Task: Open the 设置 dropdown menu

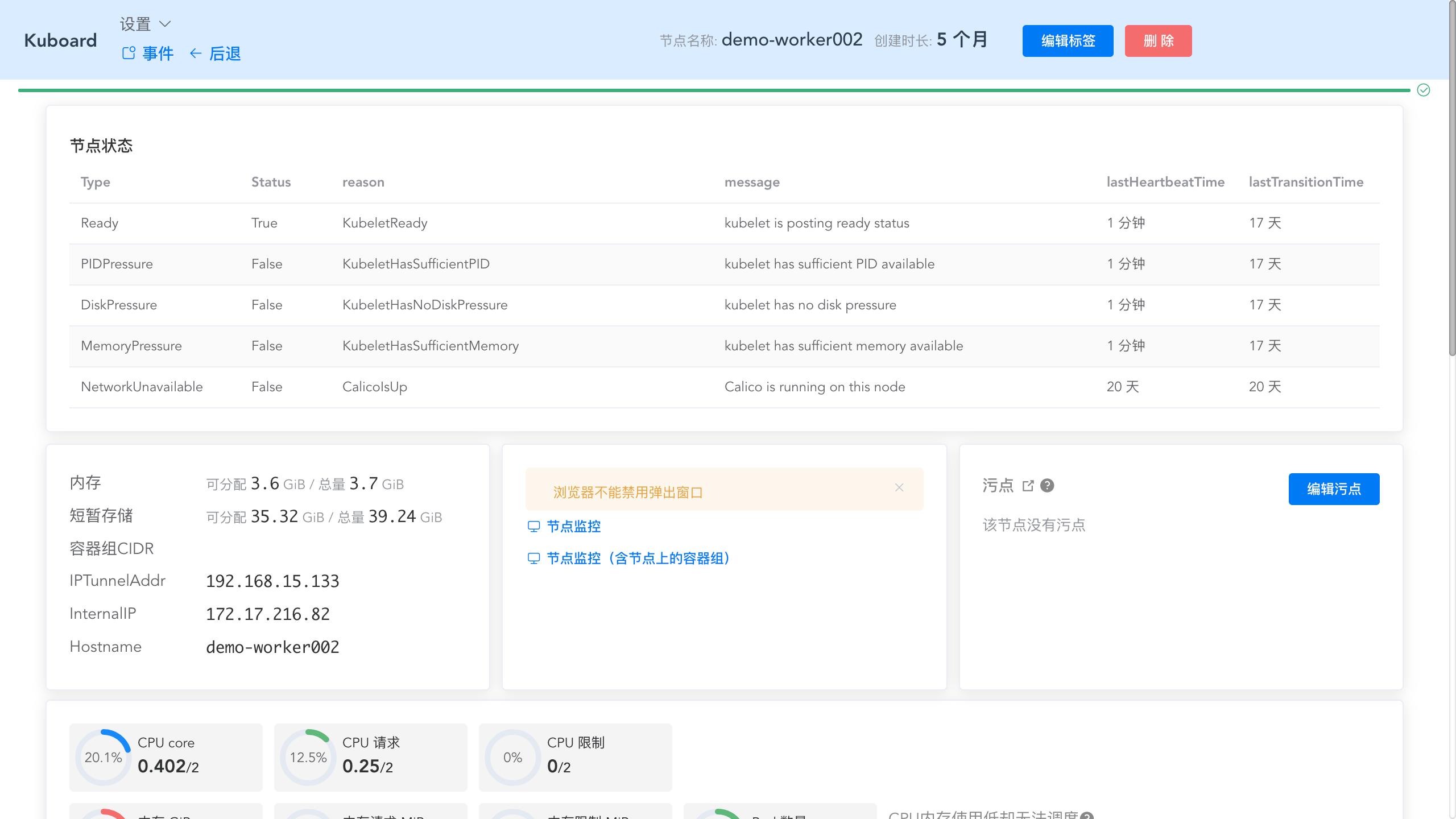Action: [x=145, y=24]
